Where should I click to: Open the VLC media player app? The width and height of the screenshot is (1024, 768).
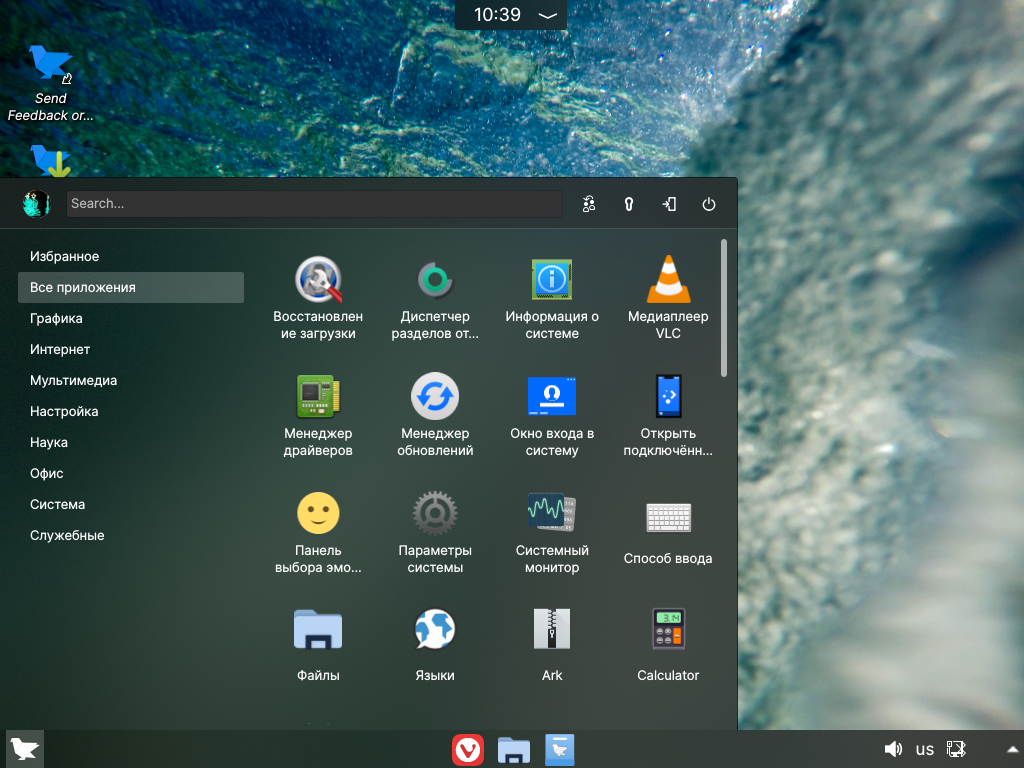[x=668, y=298]
